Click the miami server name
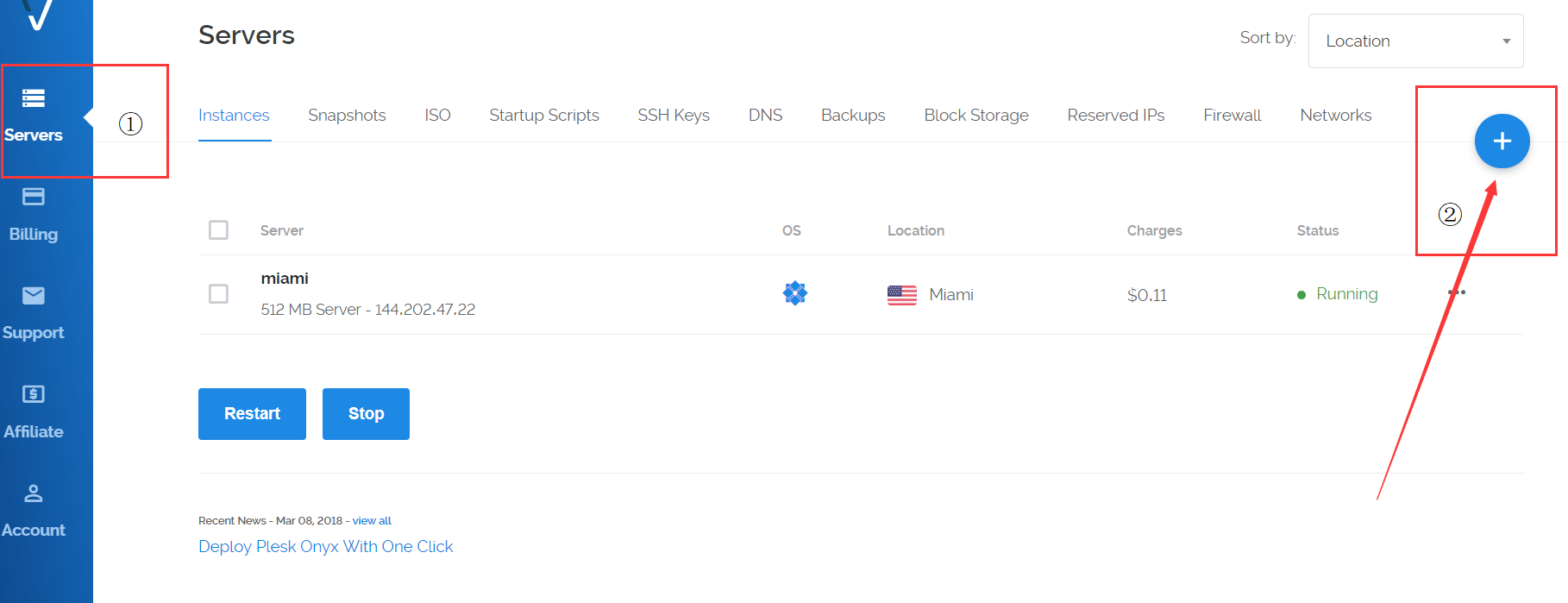 (285, 279)
